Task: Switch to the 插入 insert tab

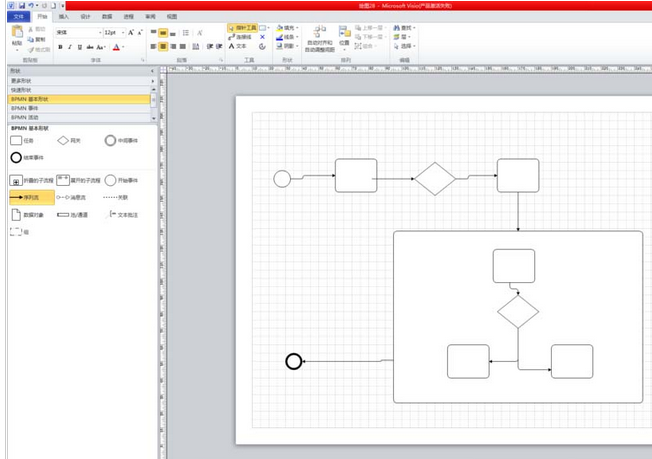Action: tap(64, 17)
